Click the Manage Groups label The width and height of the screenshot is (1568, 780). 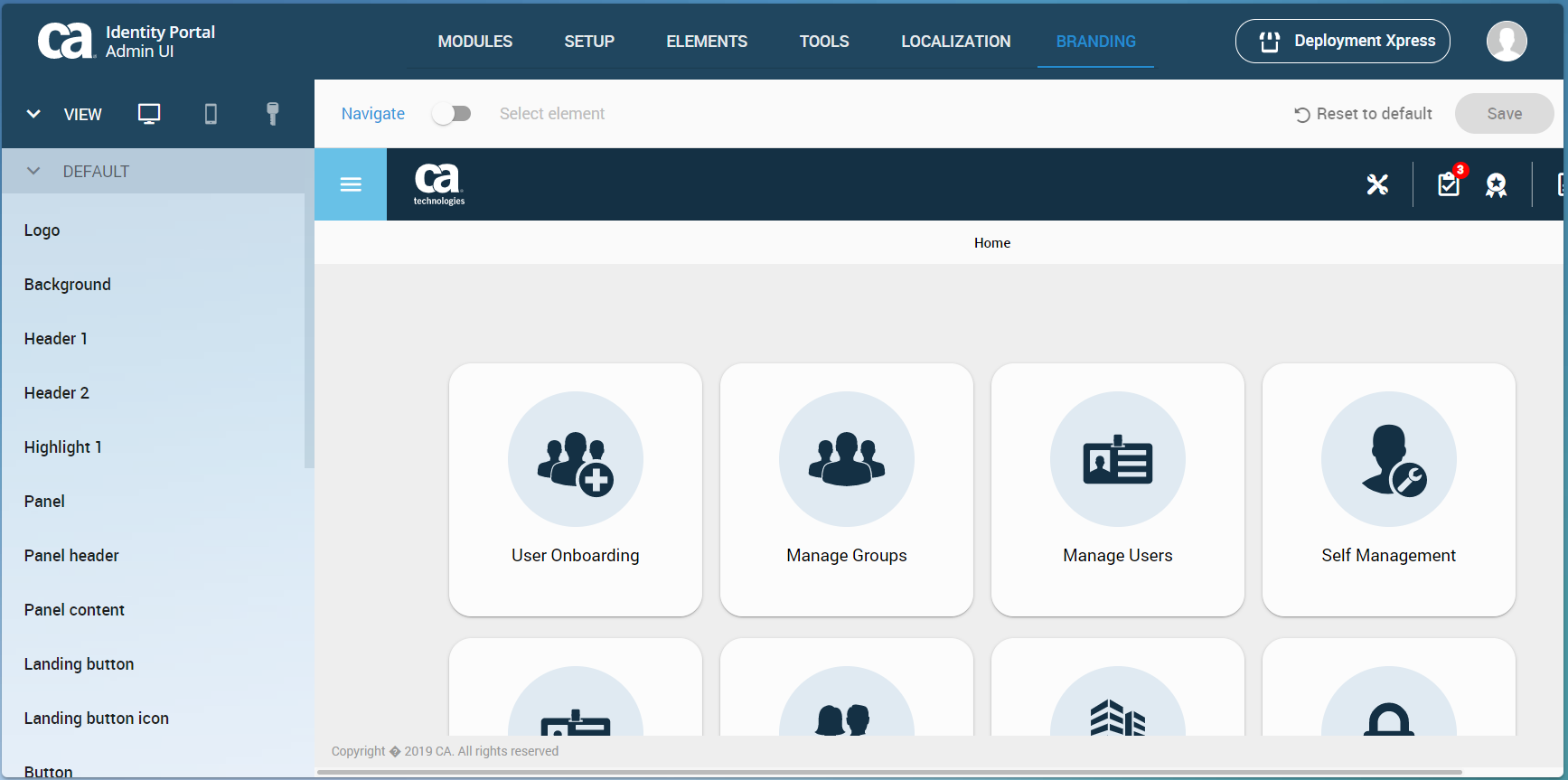tap(847, 556)
